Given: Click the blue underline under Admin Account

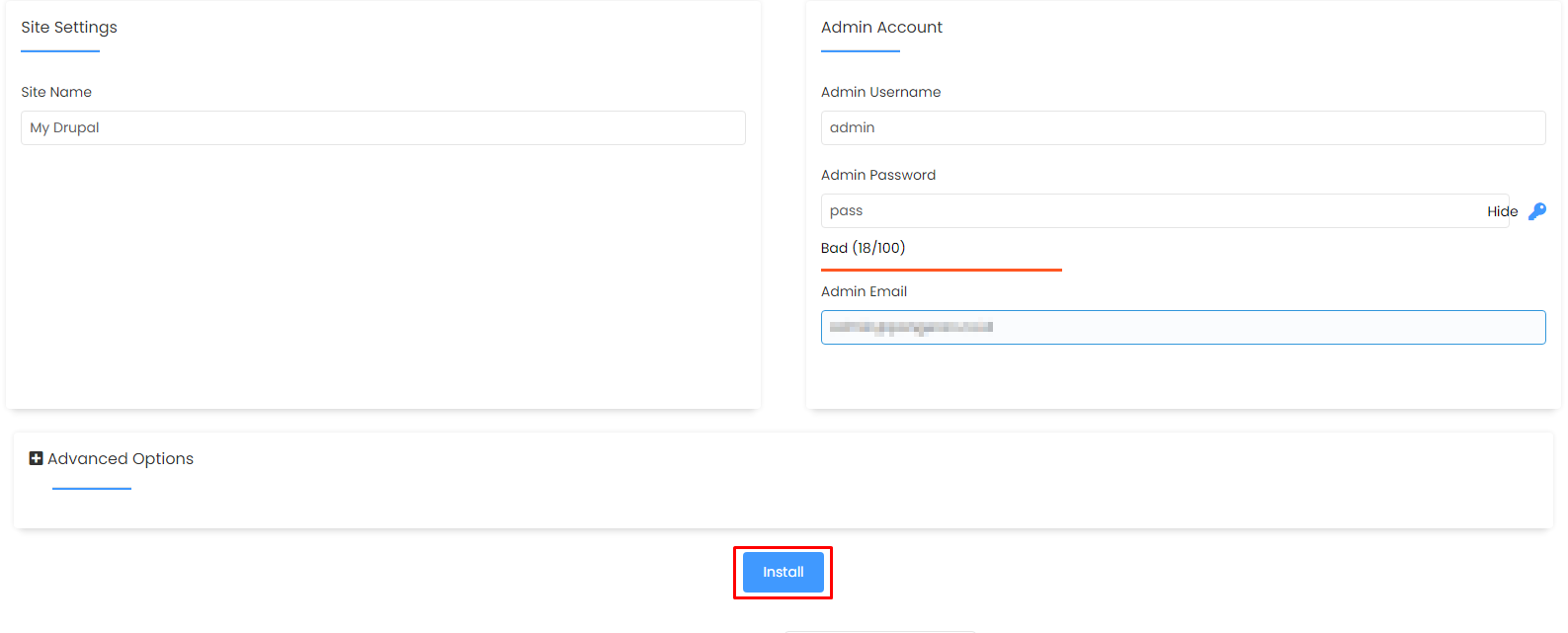Looking at the screenshot, I should [x=861, y=50].
